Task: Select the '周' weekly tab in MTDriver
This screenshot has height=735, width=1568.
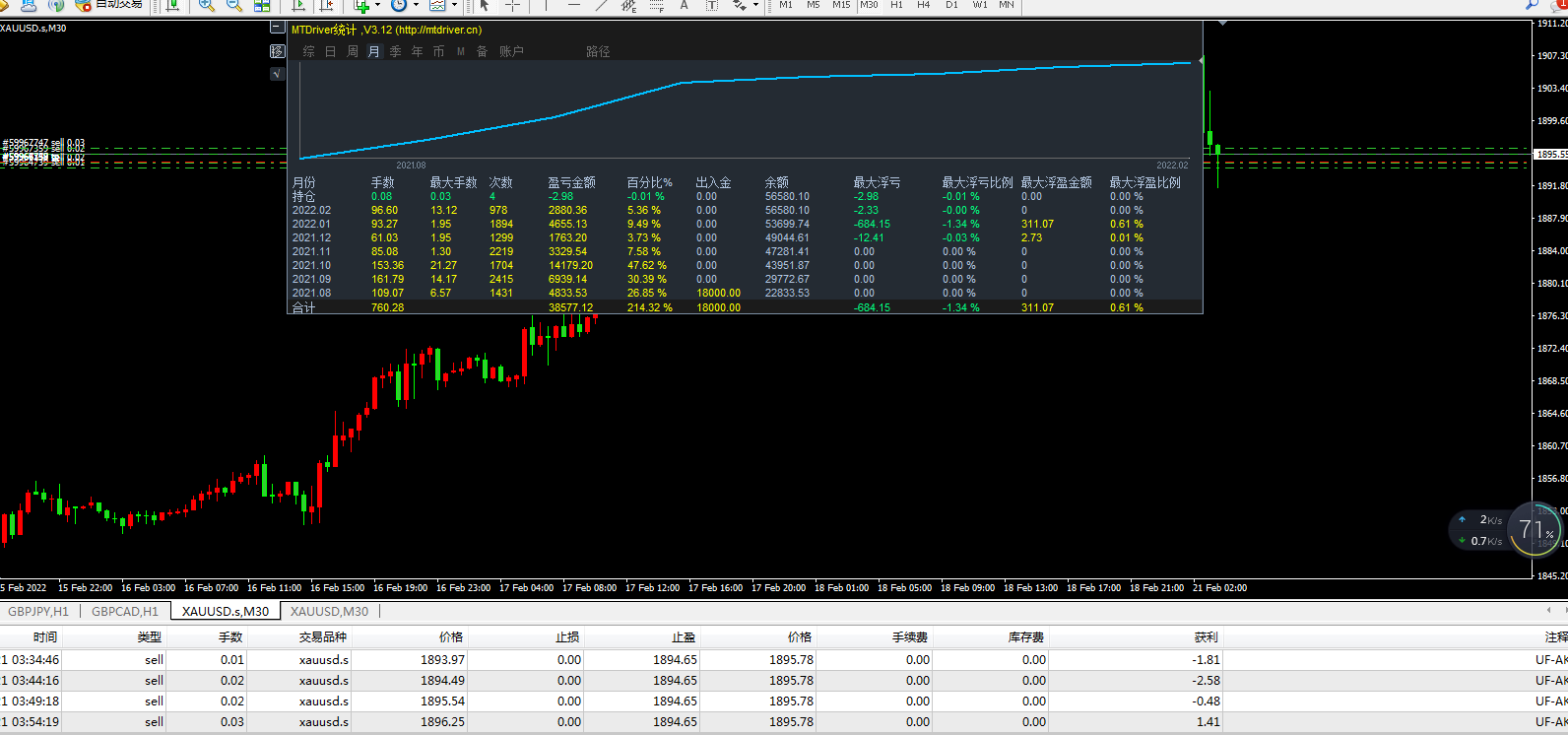Action: click(x=353, y=51)
